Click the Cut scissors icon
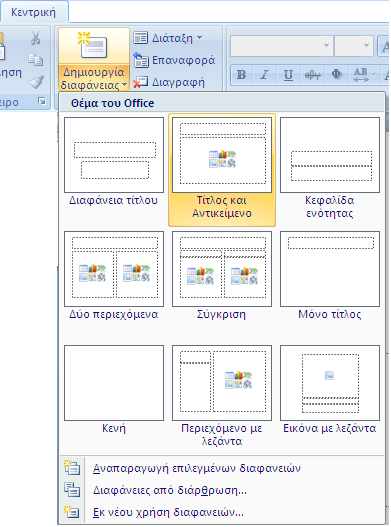The image size is (391, 527). [x=36, y=38]
